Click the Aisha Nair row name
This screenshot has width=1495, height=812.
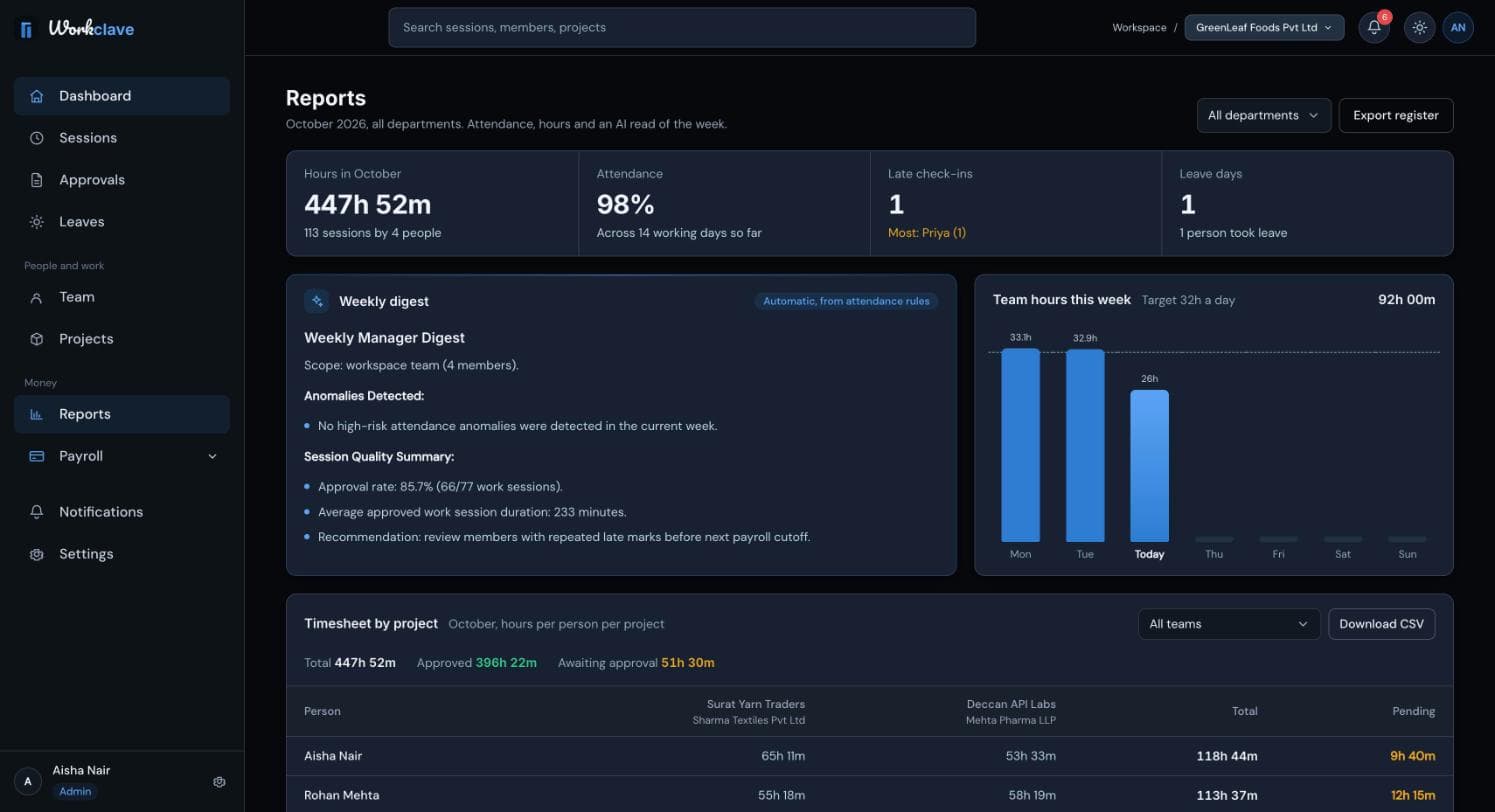click(333, 756)
